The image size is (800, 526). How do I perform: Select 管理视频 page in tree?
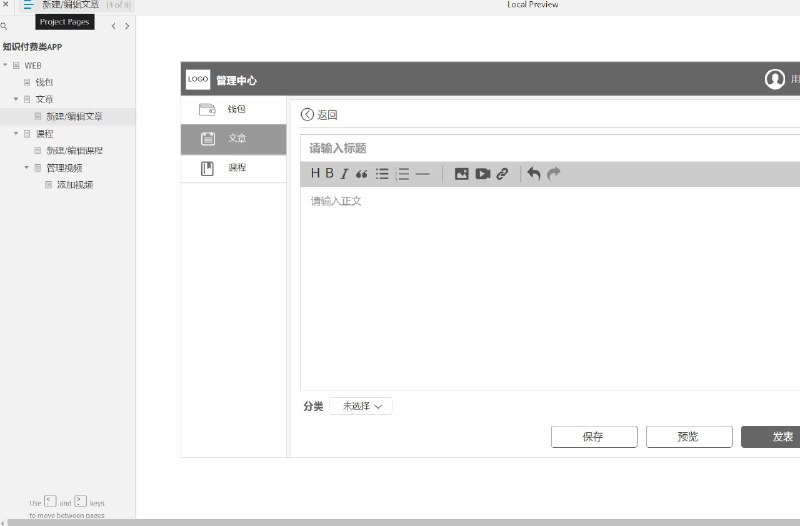pyautogui.click(x=64, y=168)
